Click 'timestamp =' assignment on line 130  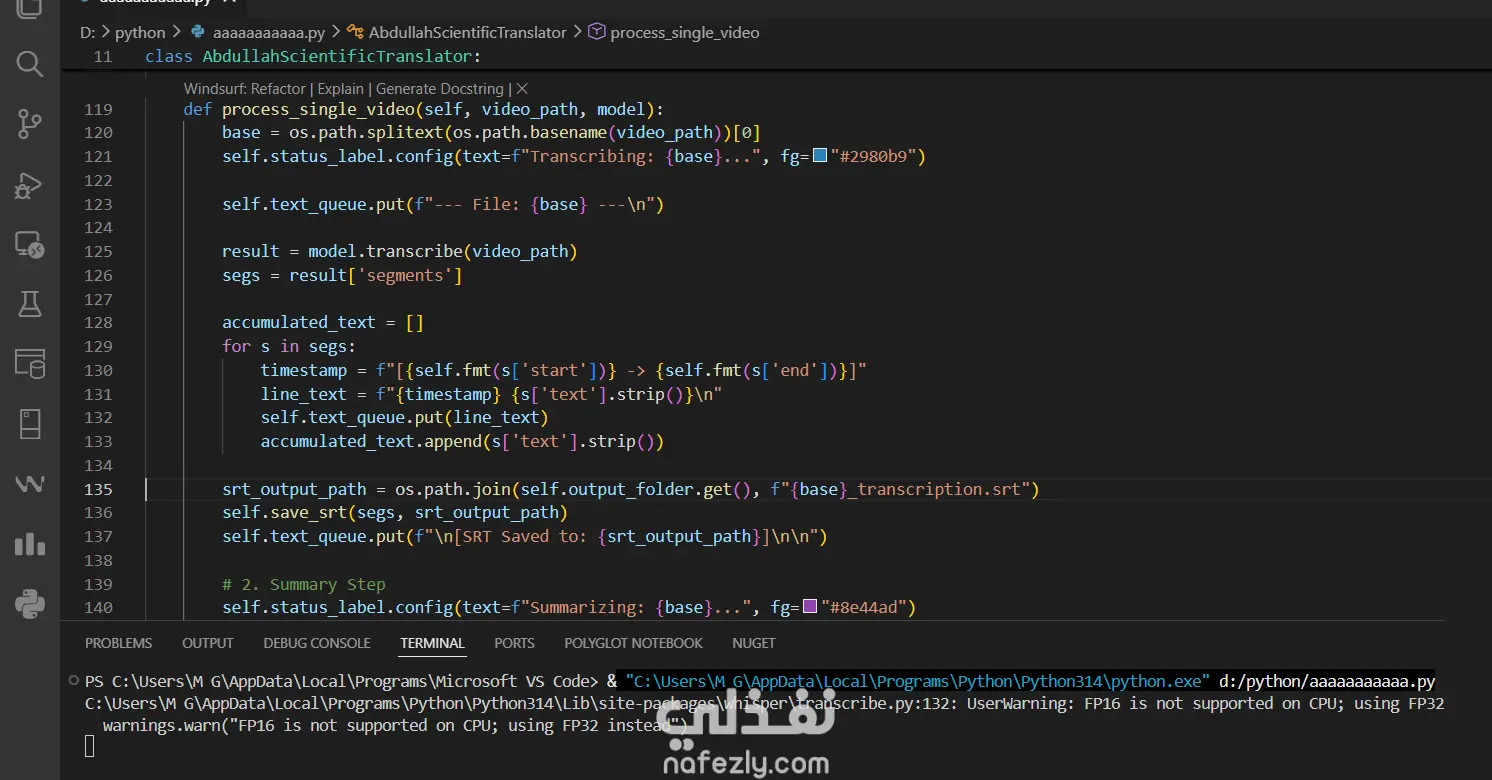point(314,370)
